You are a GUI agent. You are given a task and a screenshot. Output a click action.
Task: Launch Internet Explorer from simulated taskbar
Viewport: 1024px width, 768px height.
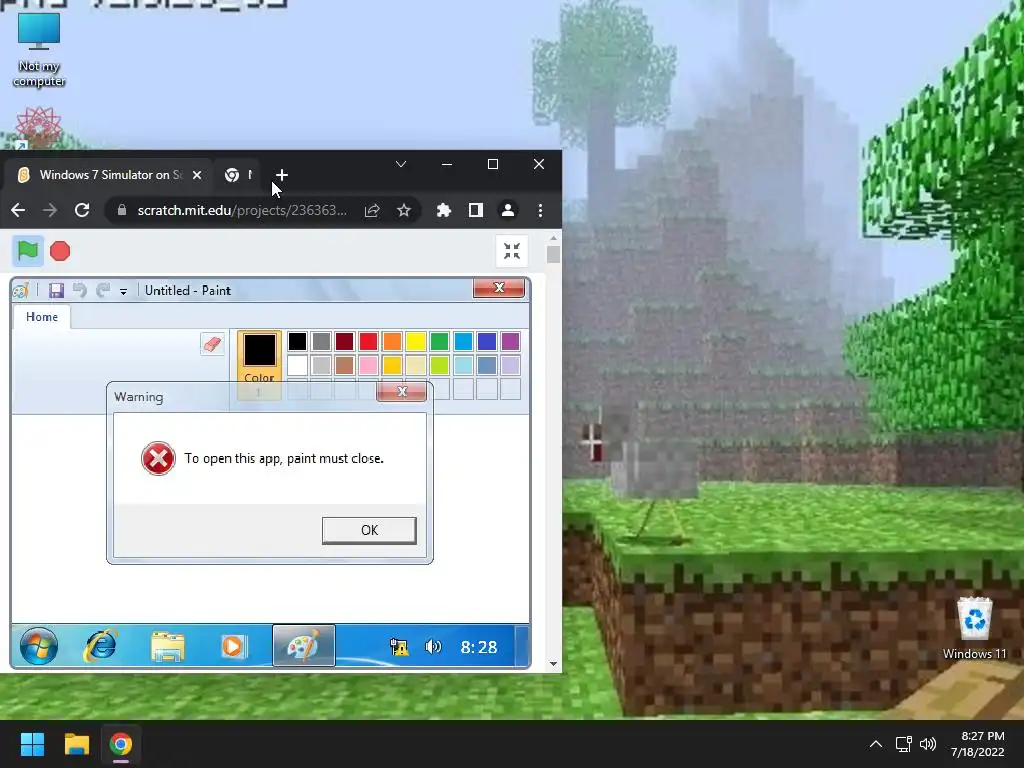101,646
